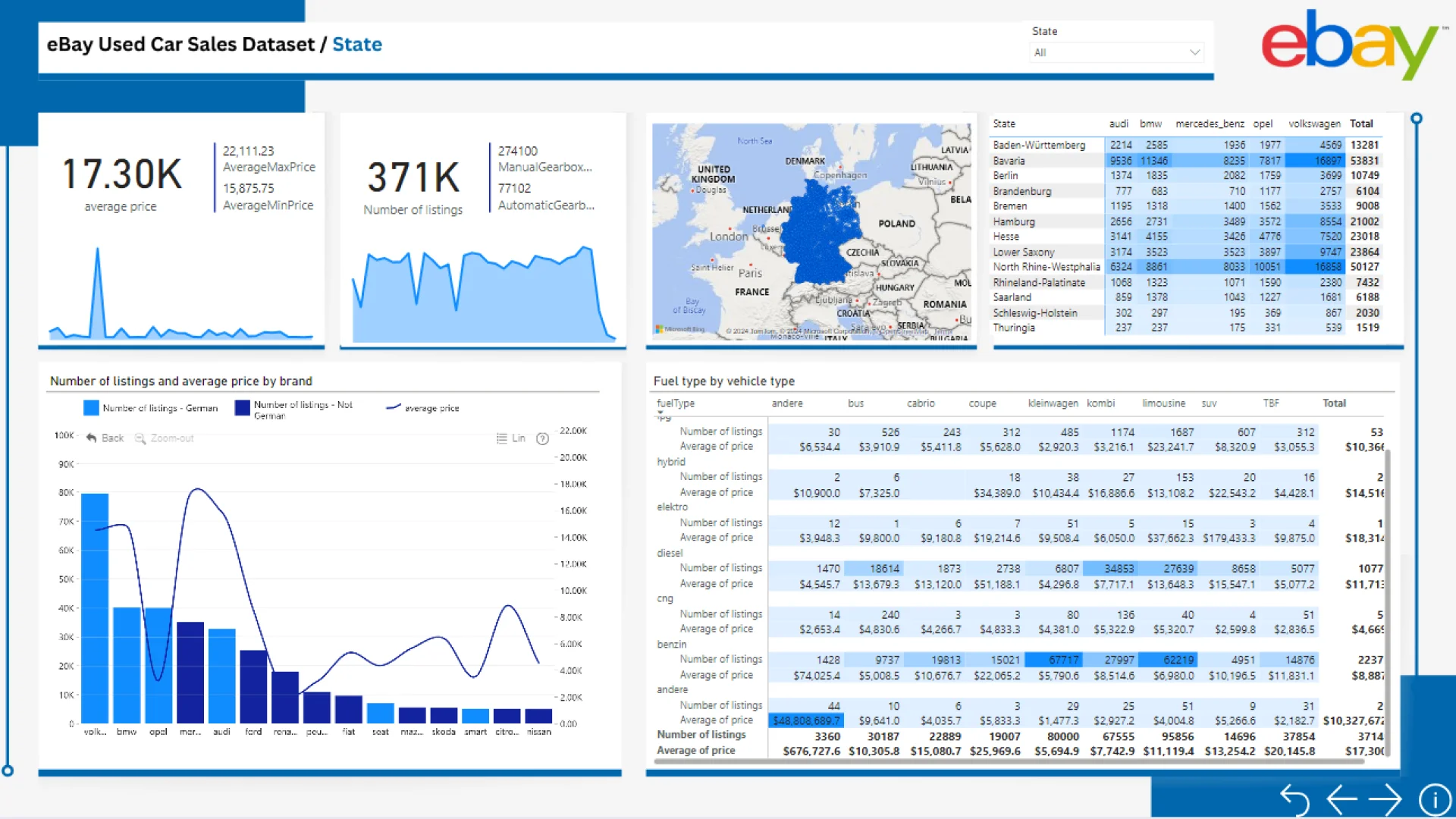1456x819 pixels.
Task: Sort state table by mercedes_benz column
Action: click(x=1210, y=124)
